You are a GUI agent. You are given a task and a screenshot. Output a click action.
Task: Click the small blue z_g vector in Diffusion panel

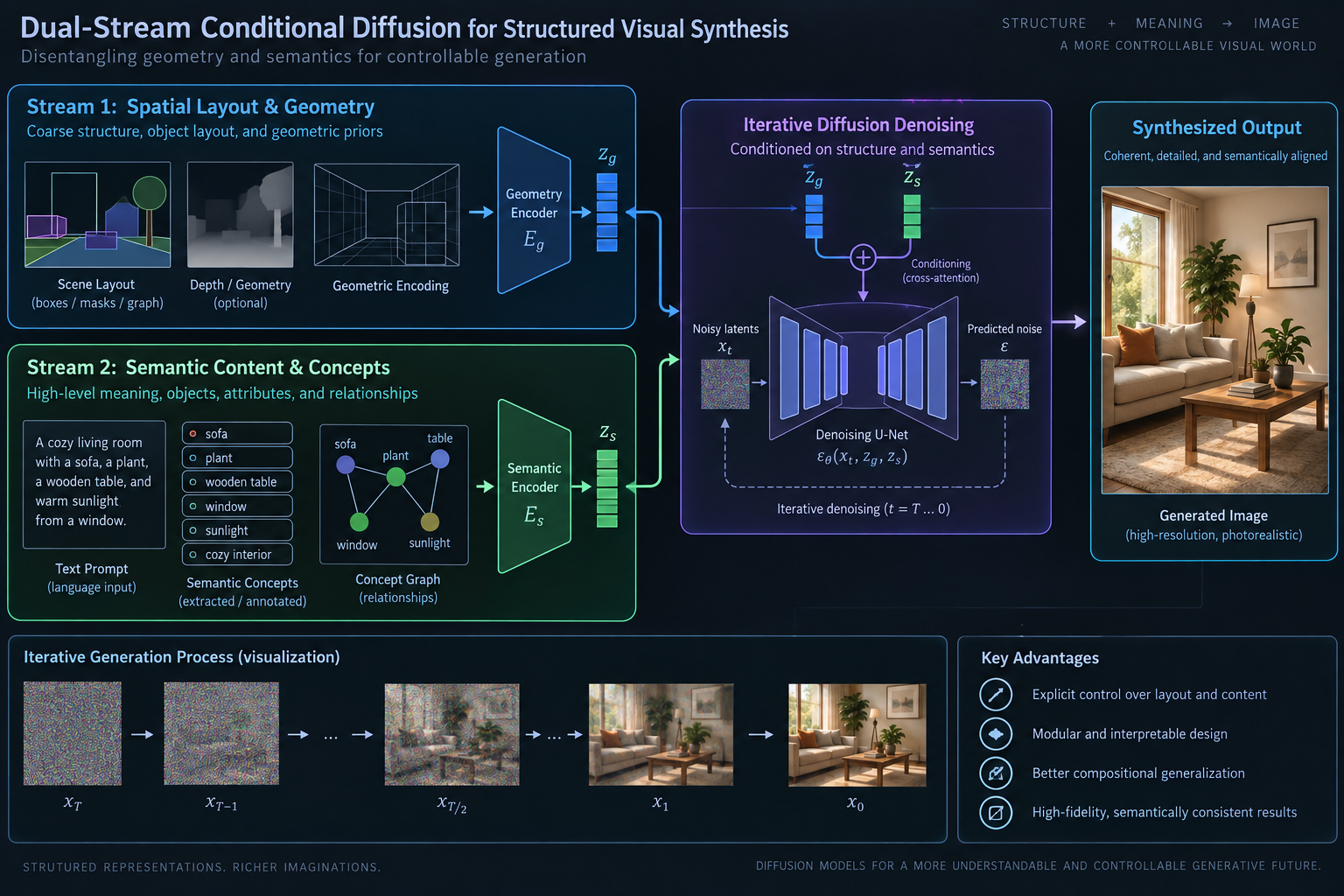pos(814,217)
